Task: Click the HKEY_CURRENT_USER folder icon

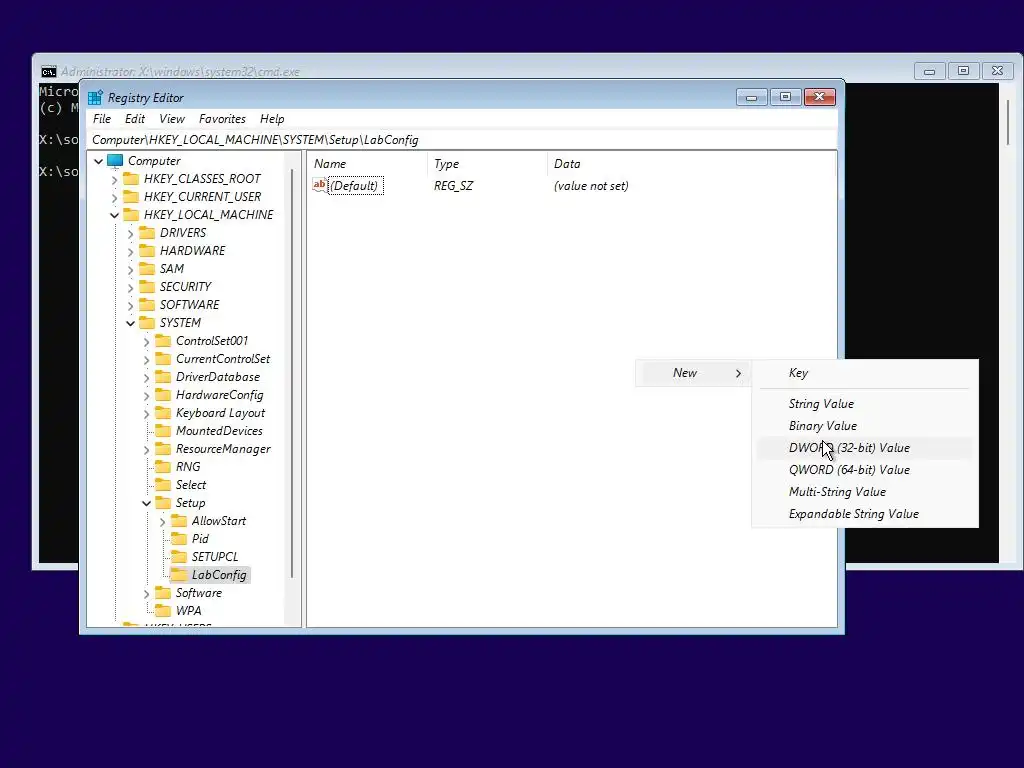Action: point(131,197)
